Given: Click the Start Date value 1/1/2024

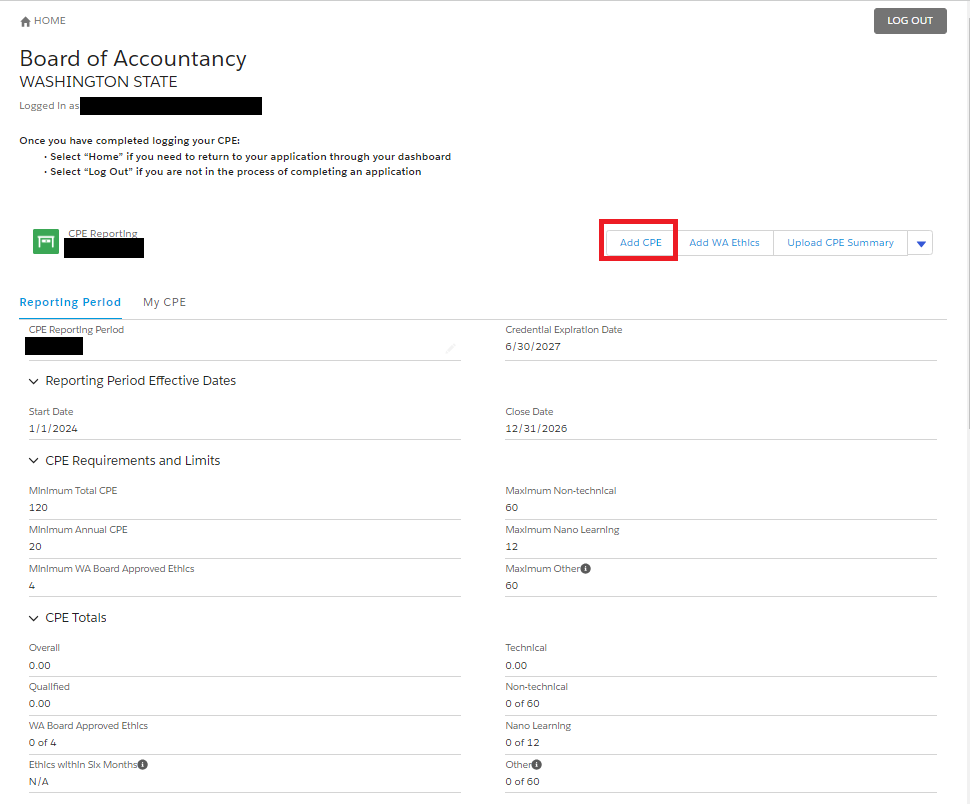Looking at the screenshot, I should [54, 429].
